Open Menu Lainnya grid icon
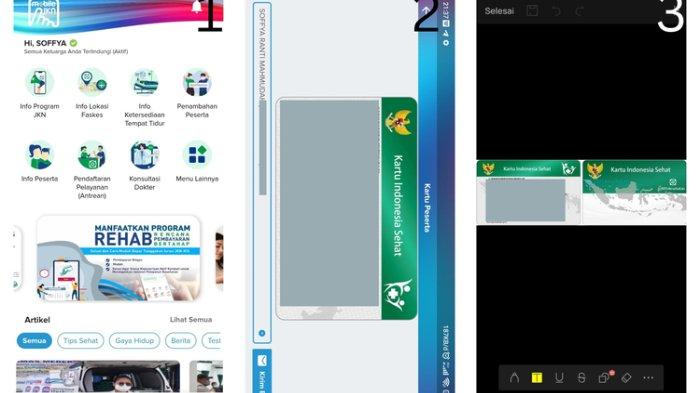 tap(197, 155)
